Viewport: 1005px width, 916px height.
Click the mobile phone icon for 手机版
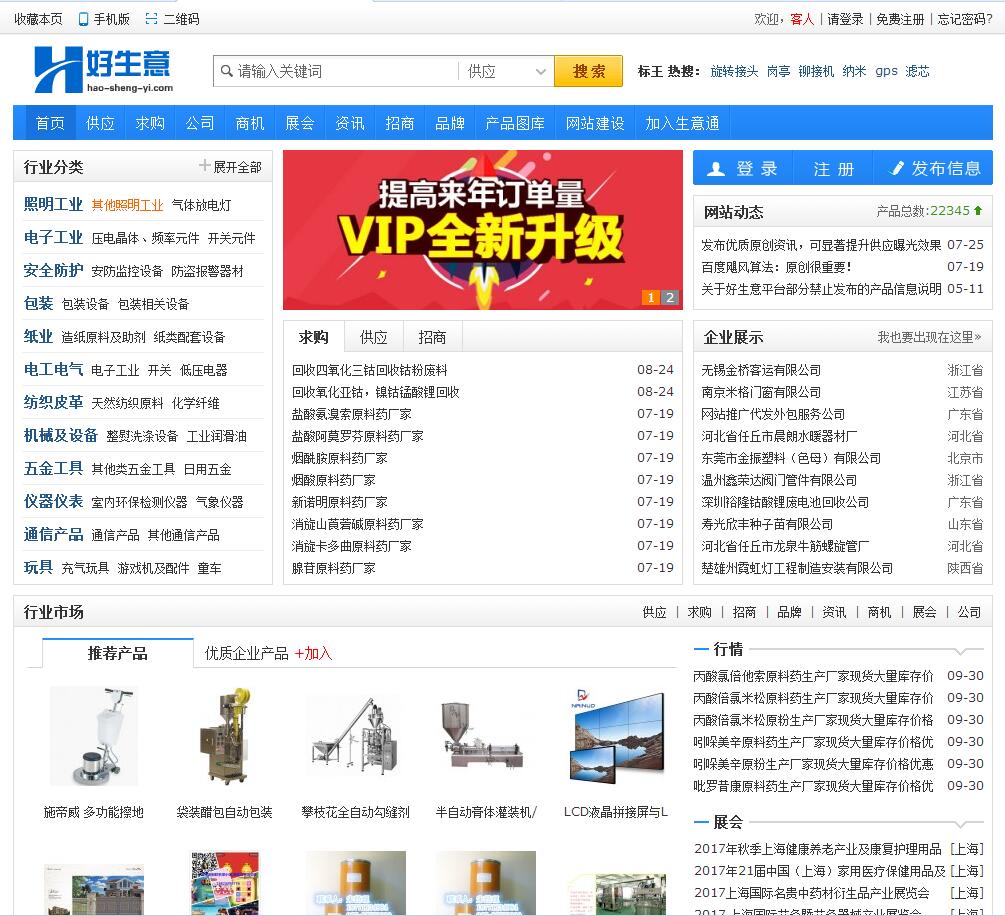point(83,19)
